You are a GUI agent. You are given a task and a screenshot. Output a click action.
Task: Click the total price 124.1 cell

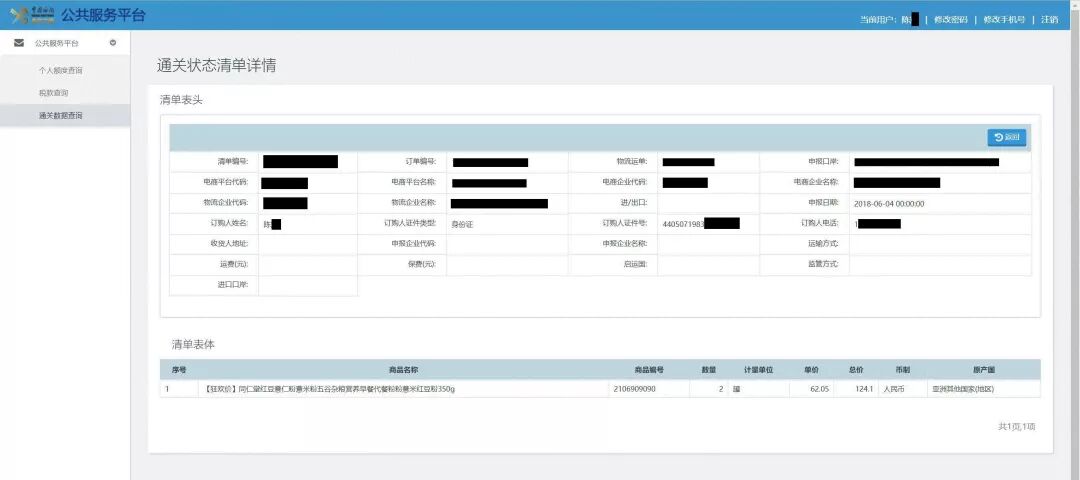pyautogui.click(x=865, y=389)
